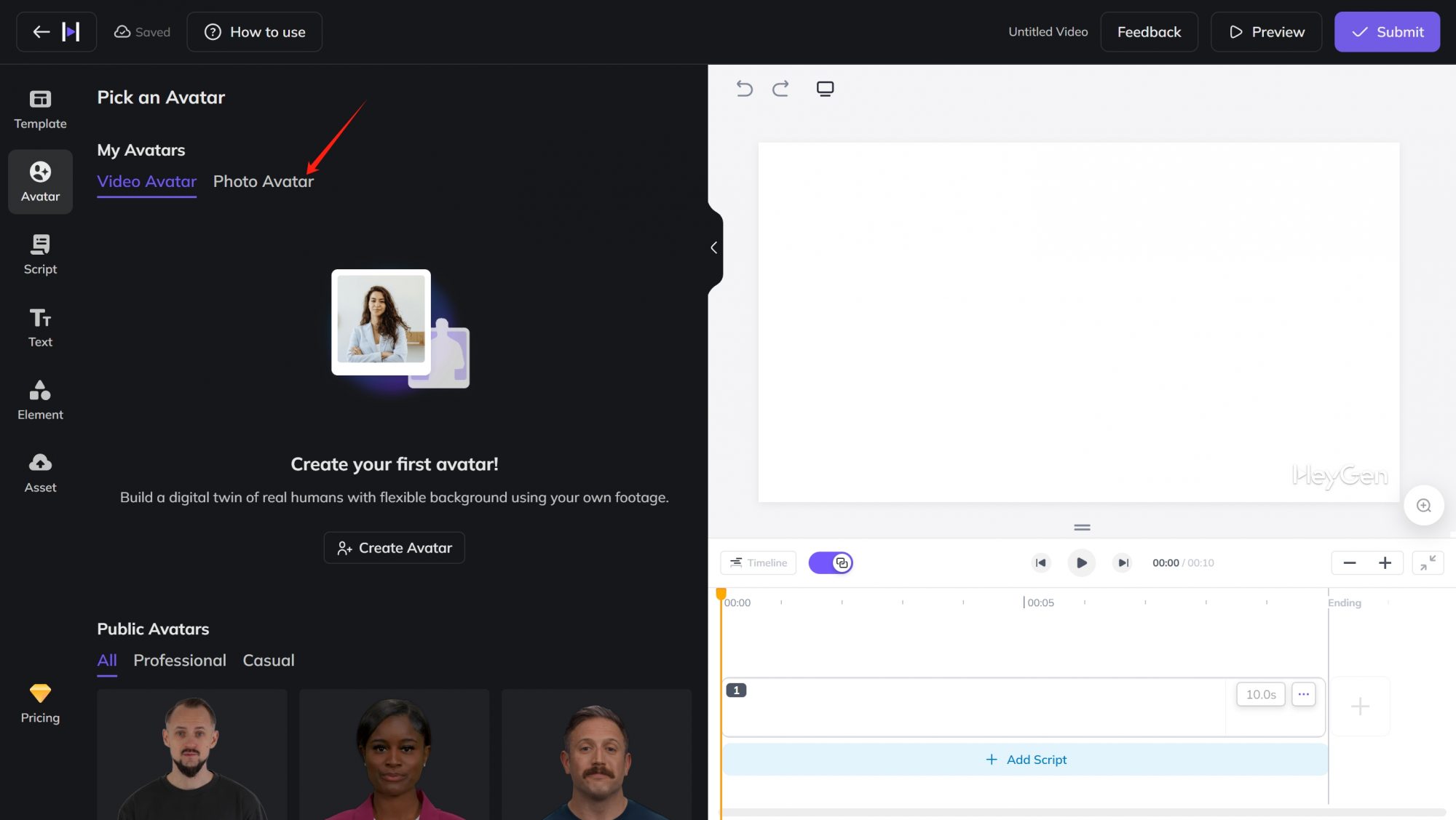The width and height of the screenshot is (1456, 820).
Task: Click the Create Avatar button
Action: tap(394, 548)
